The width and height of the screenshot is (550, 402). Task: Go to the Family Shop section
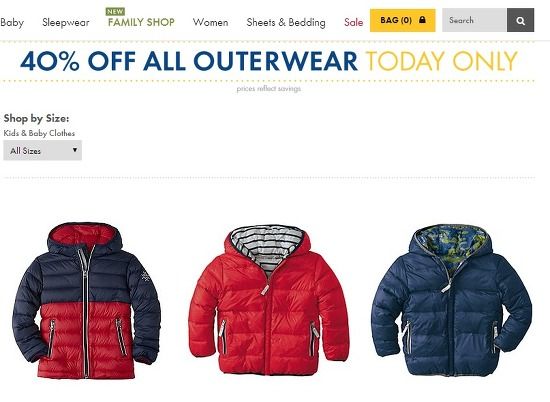[x=141, y=22]
